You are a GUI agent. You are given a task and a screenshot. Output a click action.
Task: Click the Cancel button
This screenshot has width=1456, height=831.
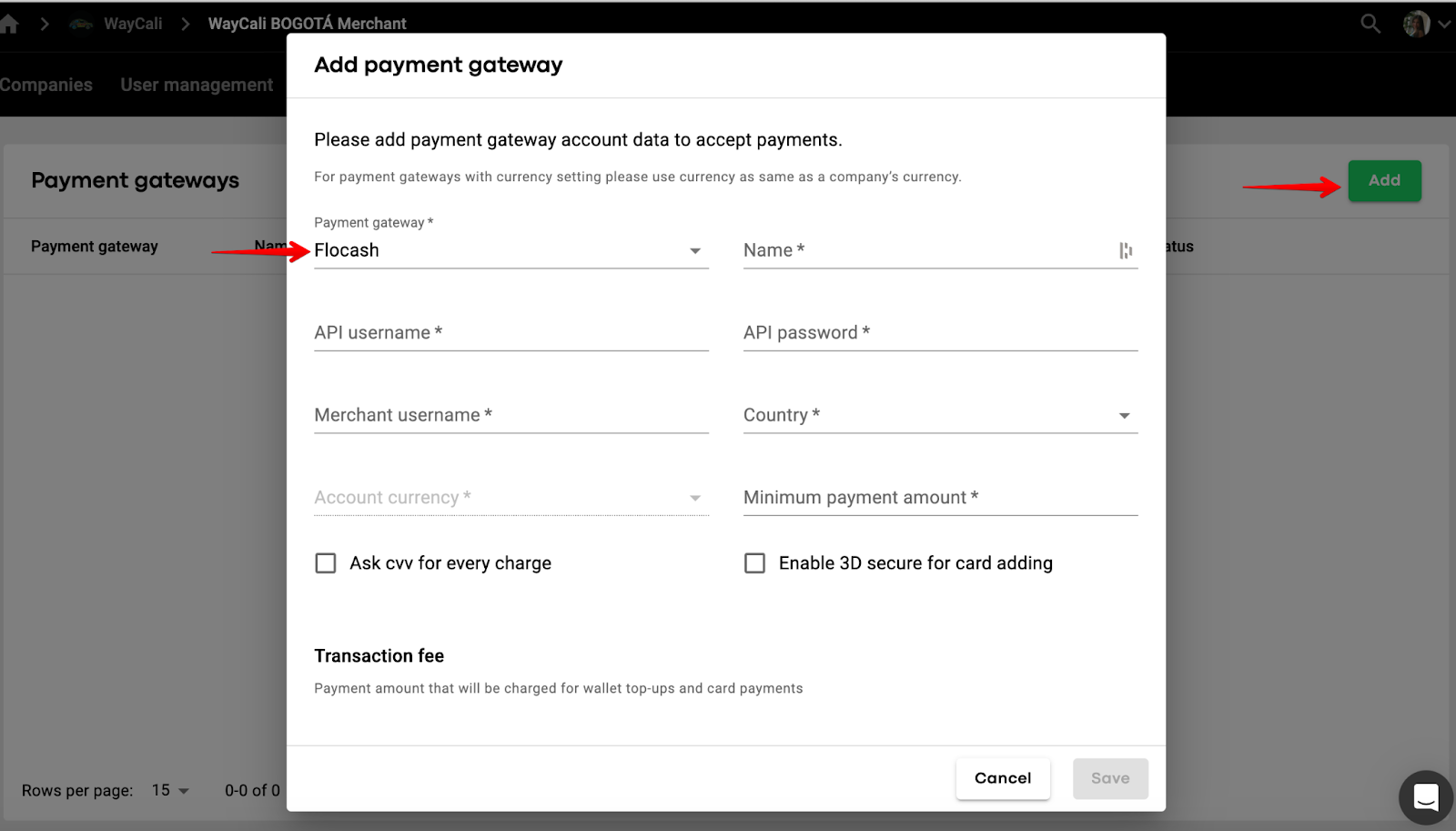[x=1002, y=778]
